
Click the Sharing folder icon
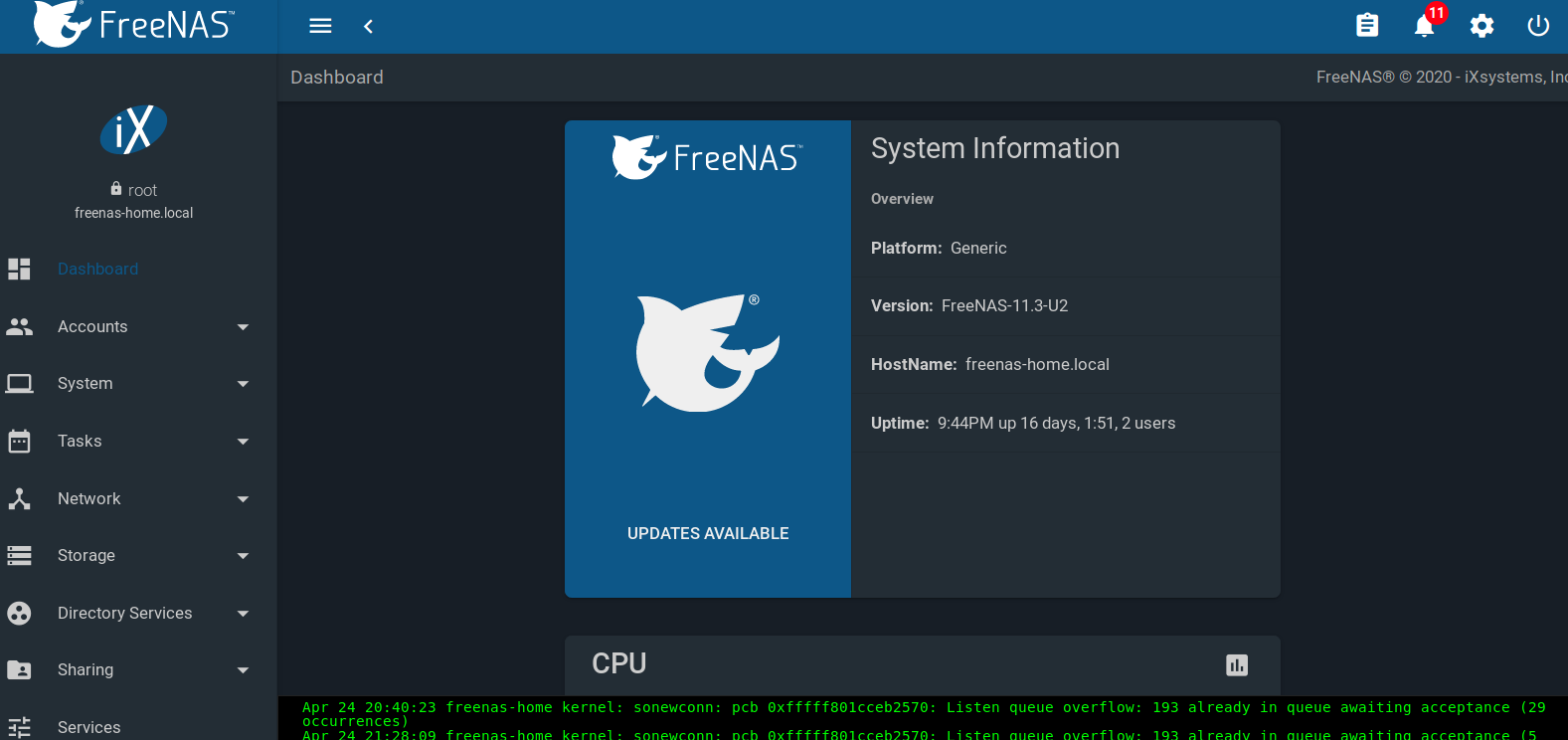[19, 669]
